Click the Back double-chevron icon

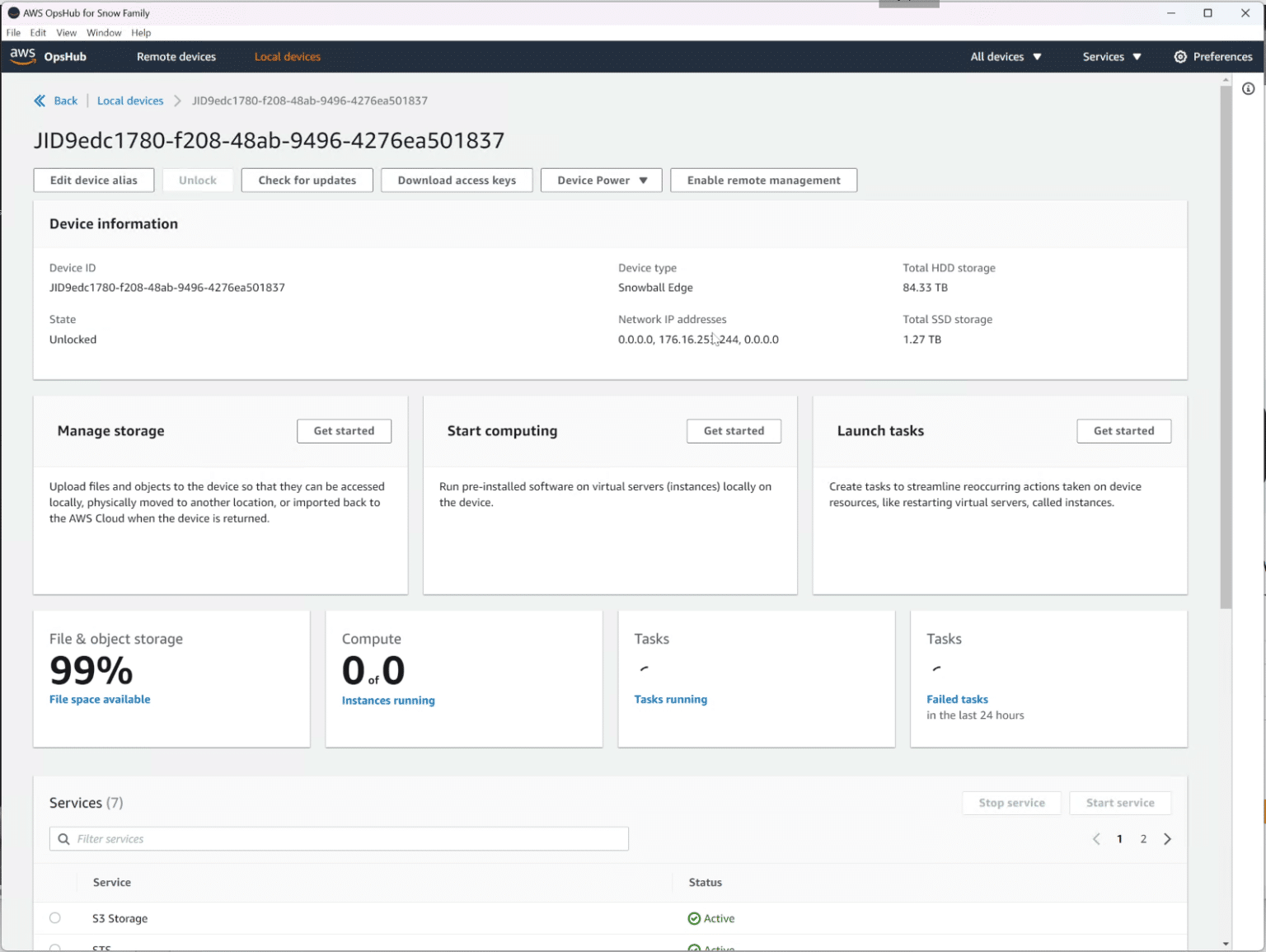tap(40, 101)
